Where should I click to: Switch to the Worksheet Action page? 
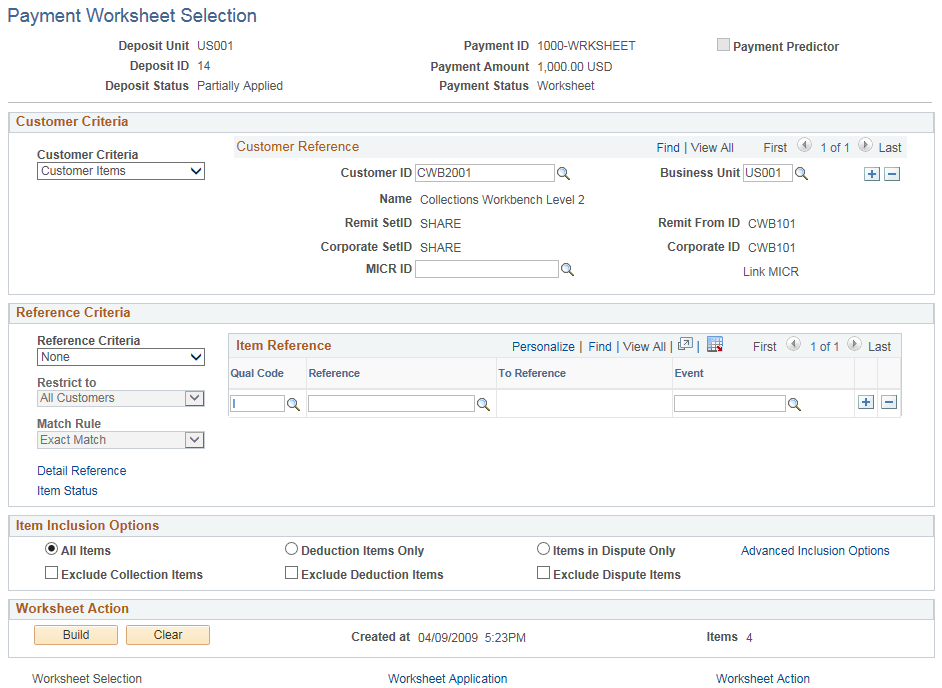(x=762, y=679)
